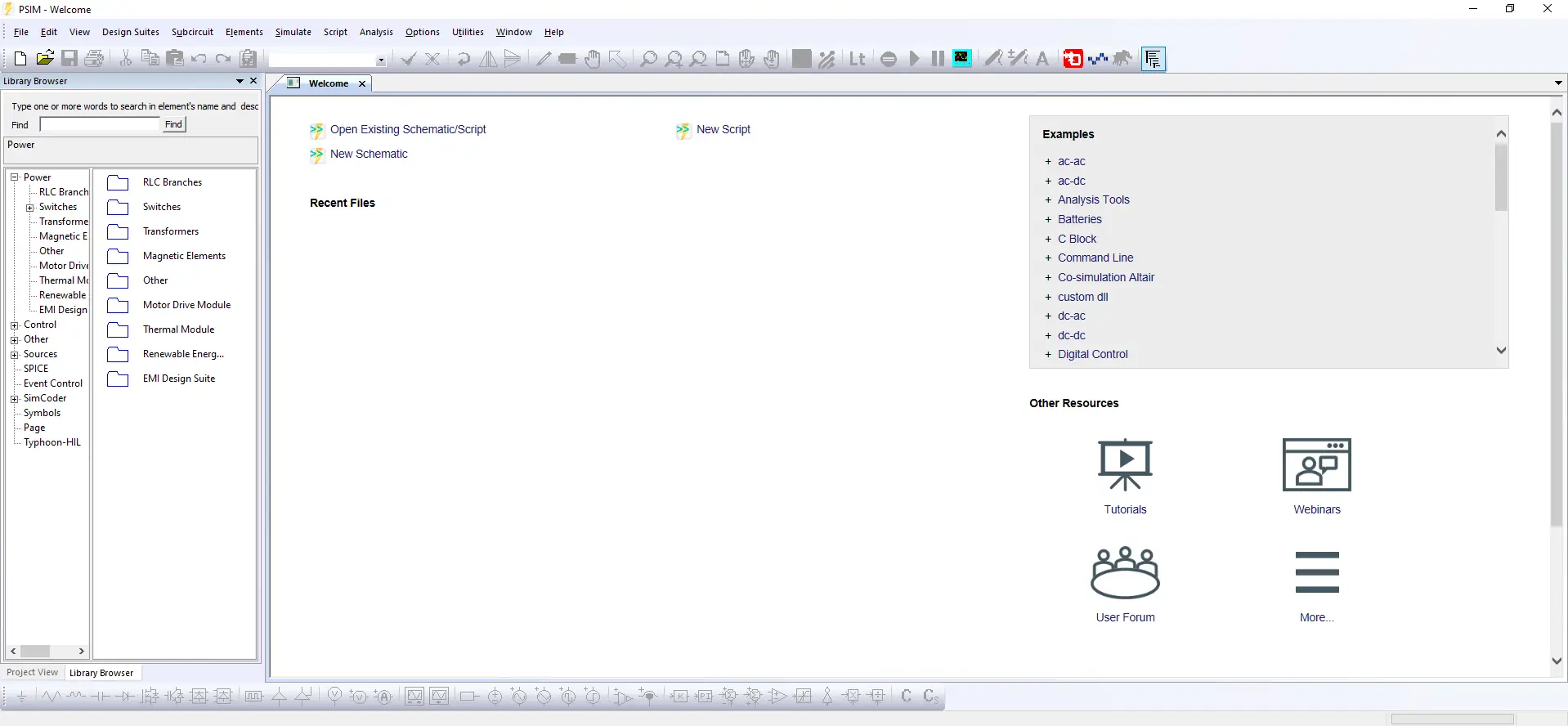Collapse the Power tree node
This screenshot has height=726, width=1568.
(14, 177)
